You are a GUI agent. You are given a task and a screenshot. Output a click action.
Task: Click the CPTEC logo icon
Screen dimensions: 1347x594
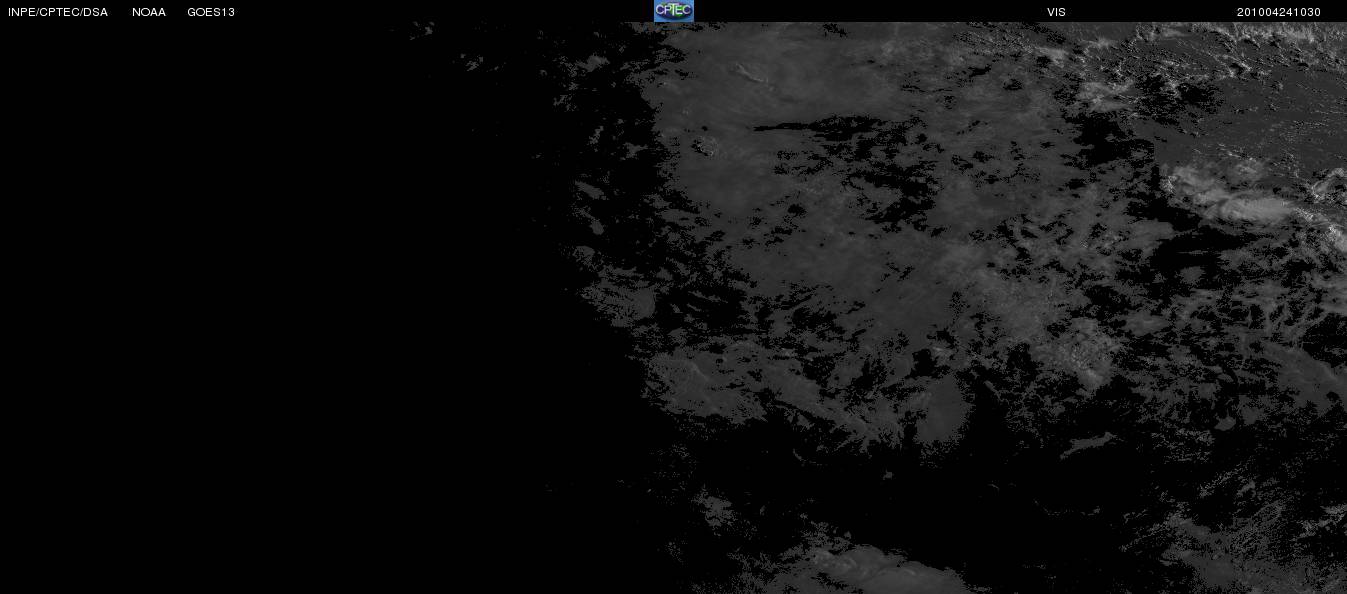(673, 11)
